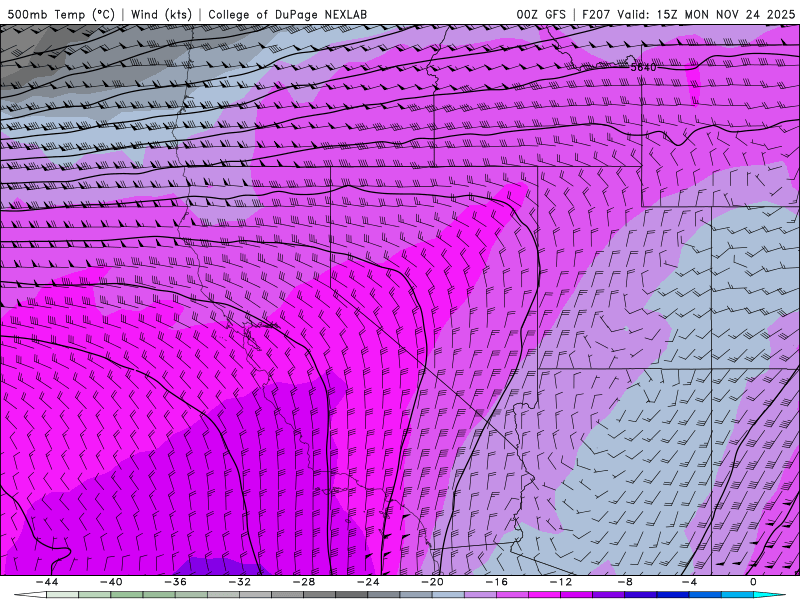Click the -16 colorbar tick label
This screenshot has width=800, height=600.
496,582
